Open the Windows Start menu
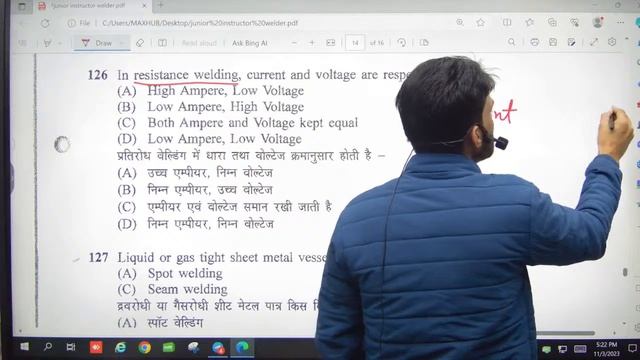Viewport: 640px width, 360px height. [x=24, y=347]
